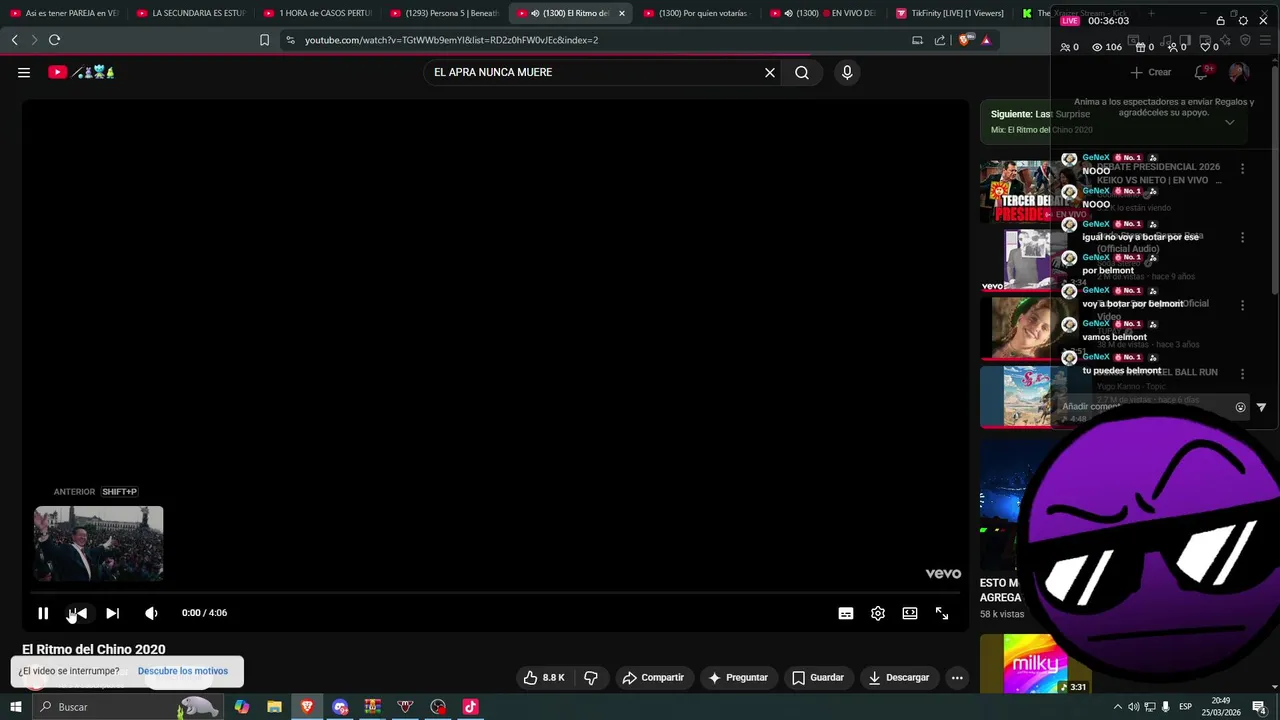Screen dimensions: 1280x720
Task: Click the viewers count eye icon
Action: (1097, 47)
